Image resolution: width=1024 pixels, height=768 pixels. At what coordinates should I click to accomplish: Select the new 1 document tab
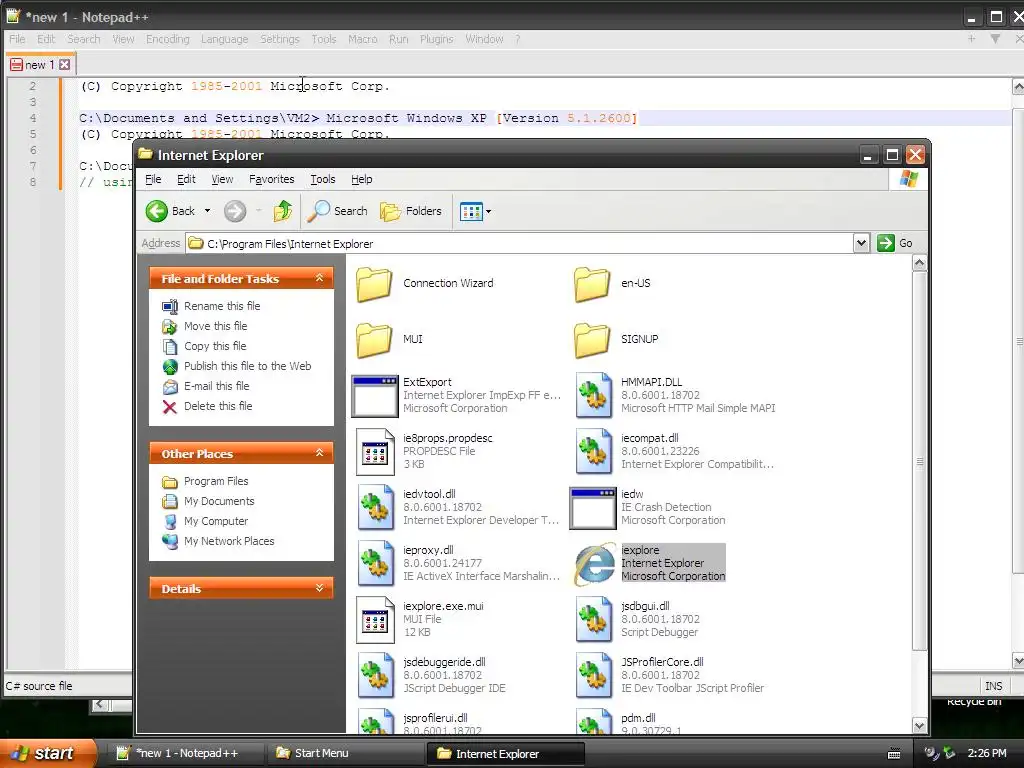coord(40,65)
